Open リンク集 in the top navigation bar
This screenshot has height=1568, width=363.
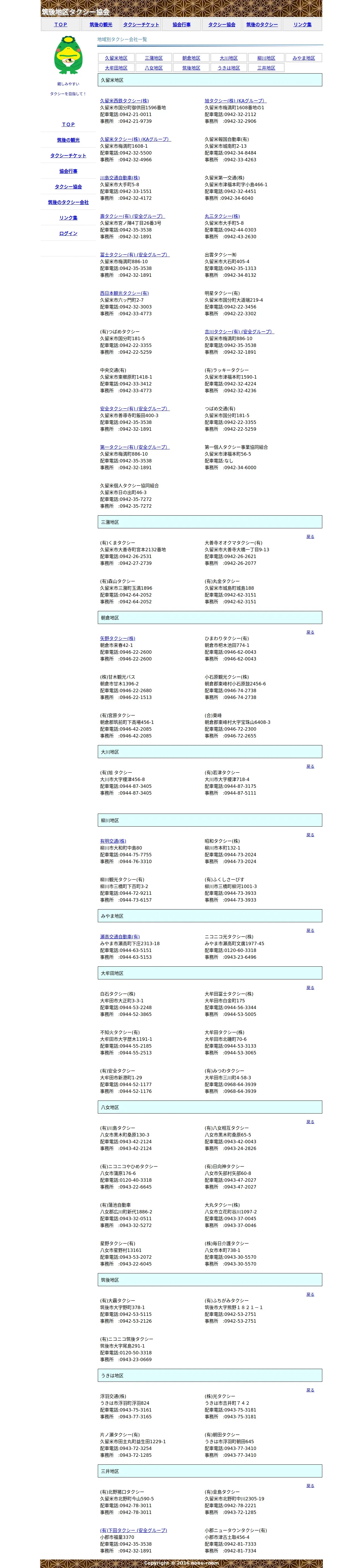click(x=302, y=24)
